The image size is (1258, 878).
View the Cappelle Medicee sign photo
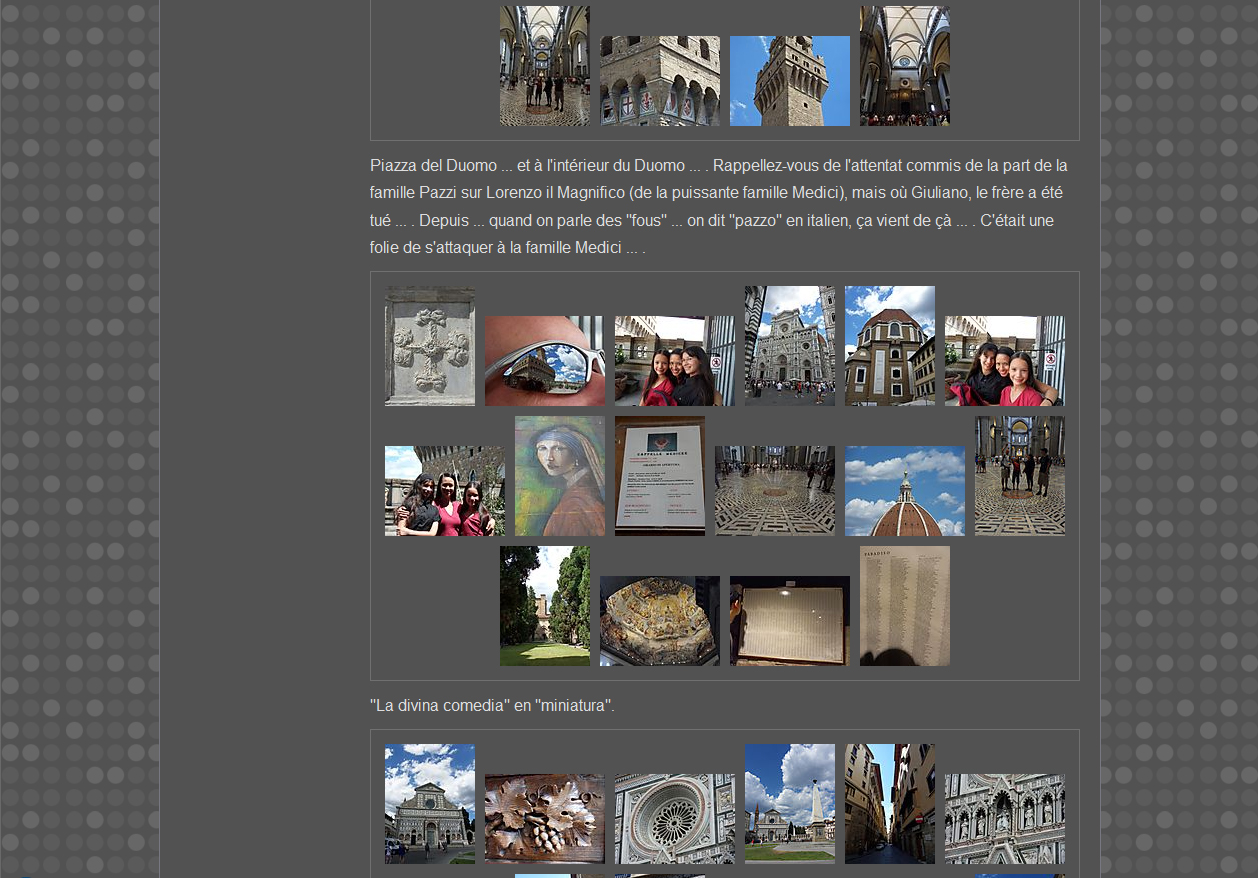659,476
